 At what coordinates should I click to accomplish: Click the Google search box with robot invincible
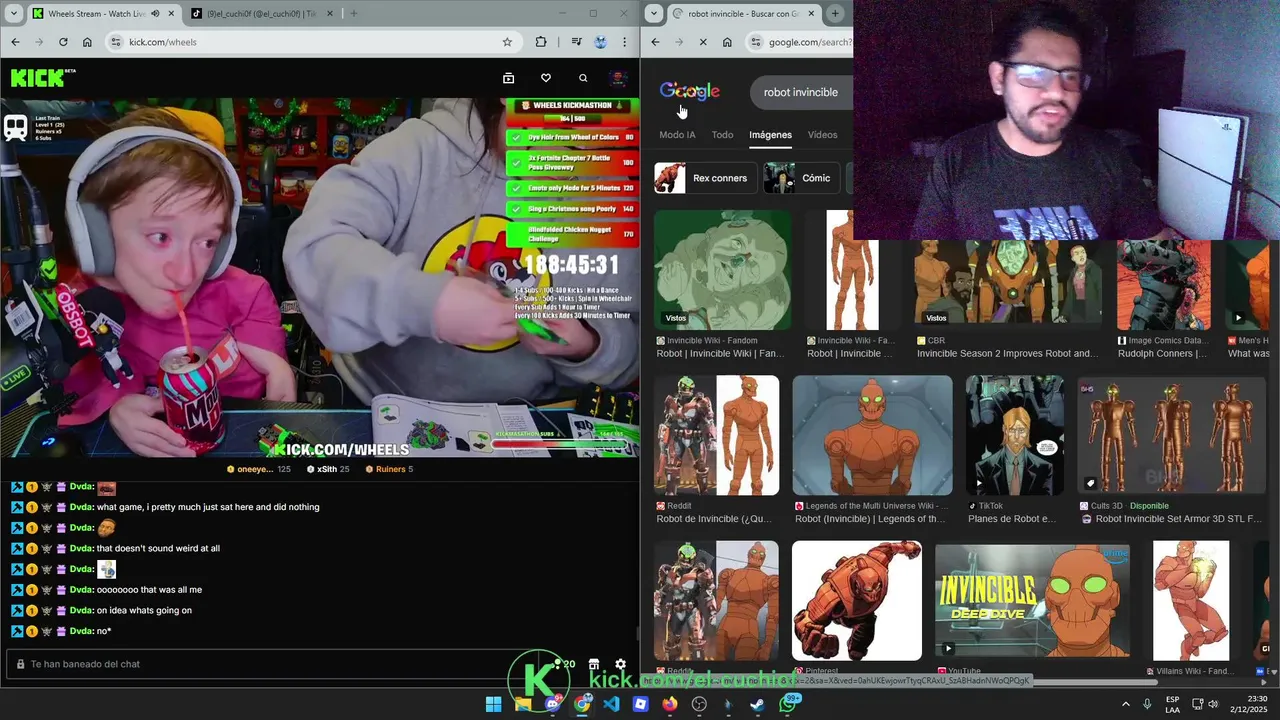[801, 92]
